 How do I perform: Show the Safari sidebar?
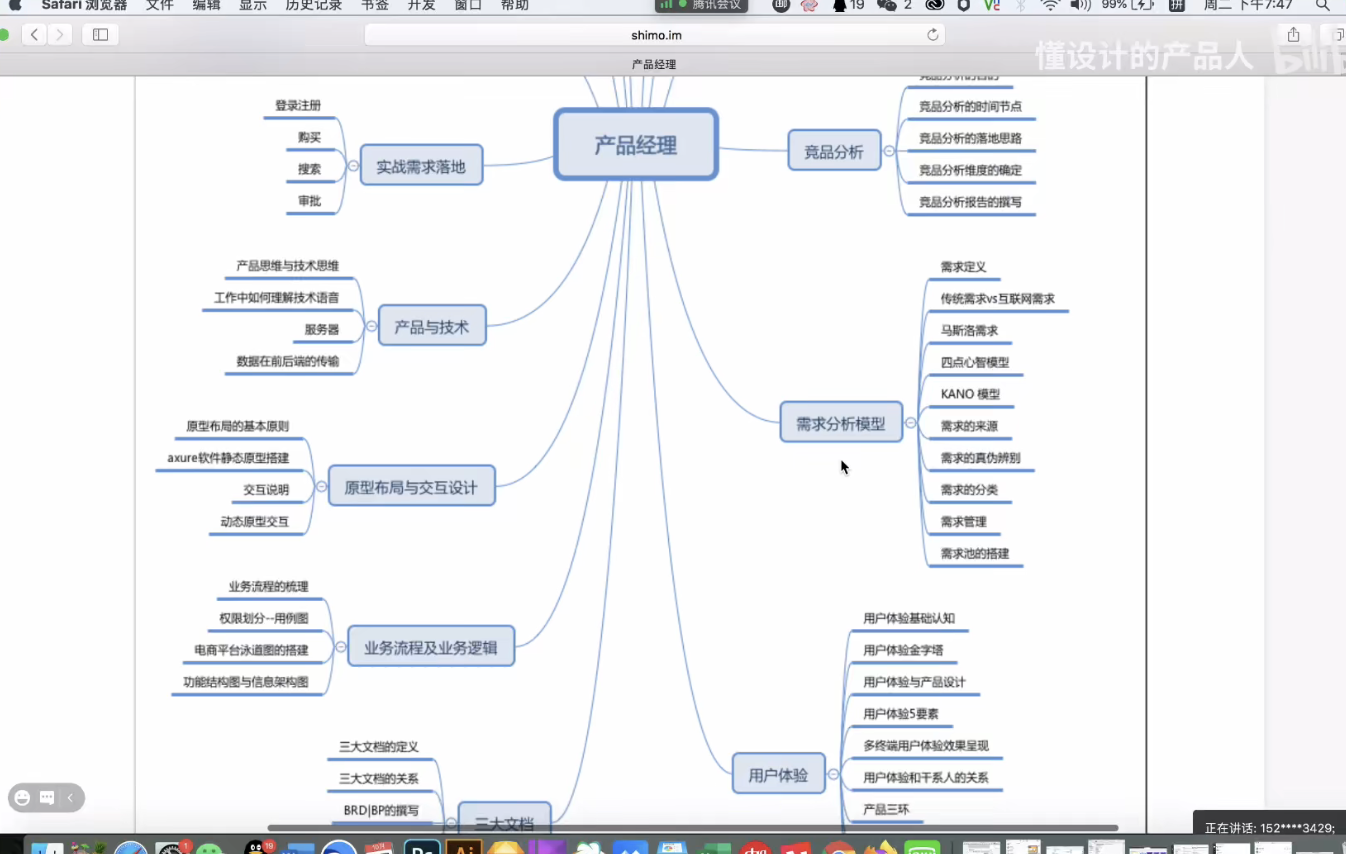100,35
